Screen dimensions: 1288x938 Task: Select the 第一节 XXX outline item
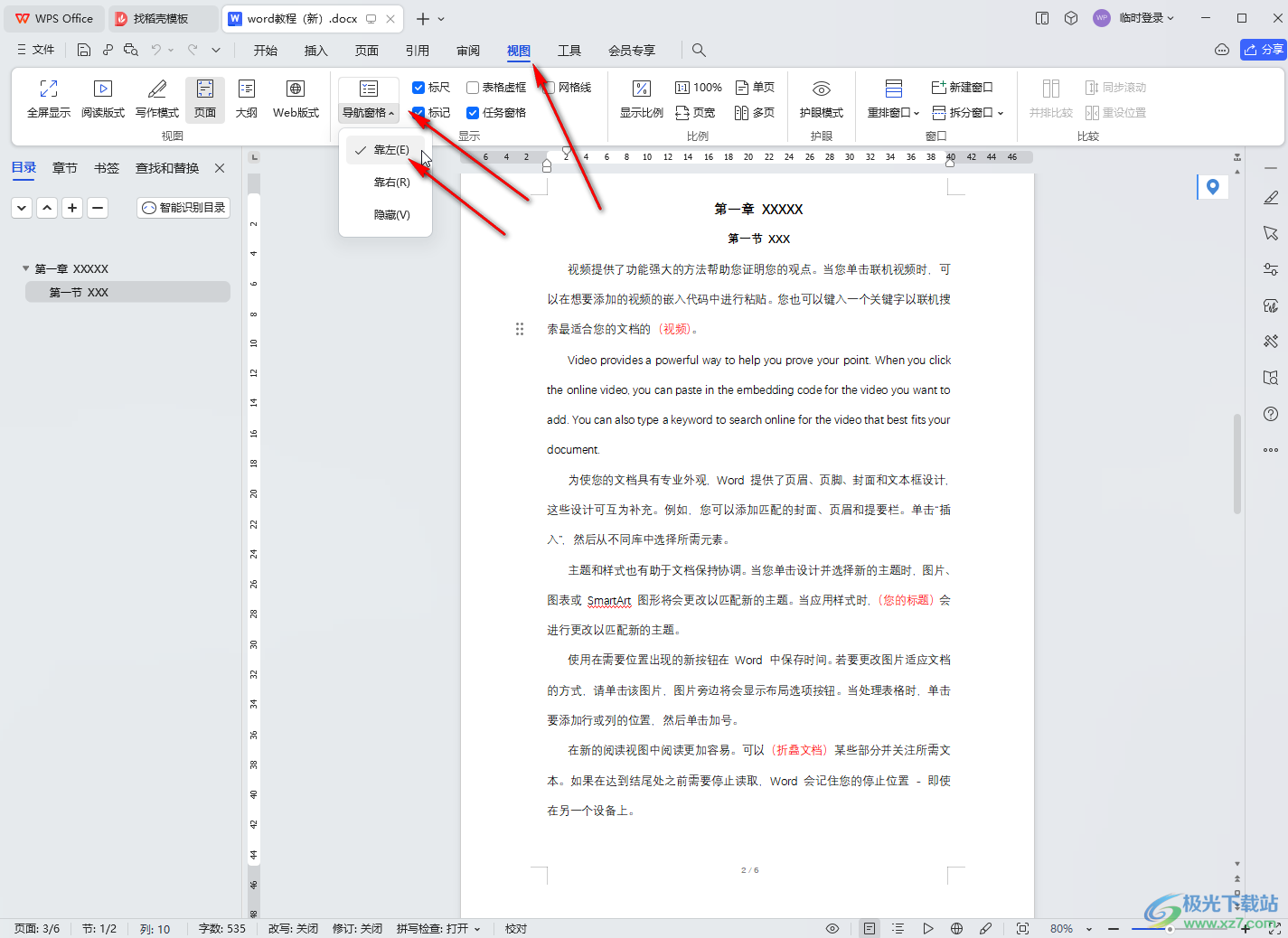[127, 292]
